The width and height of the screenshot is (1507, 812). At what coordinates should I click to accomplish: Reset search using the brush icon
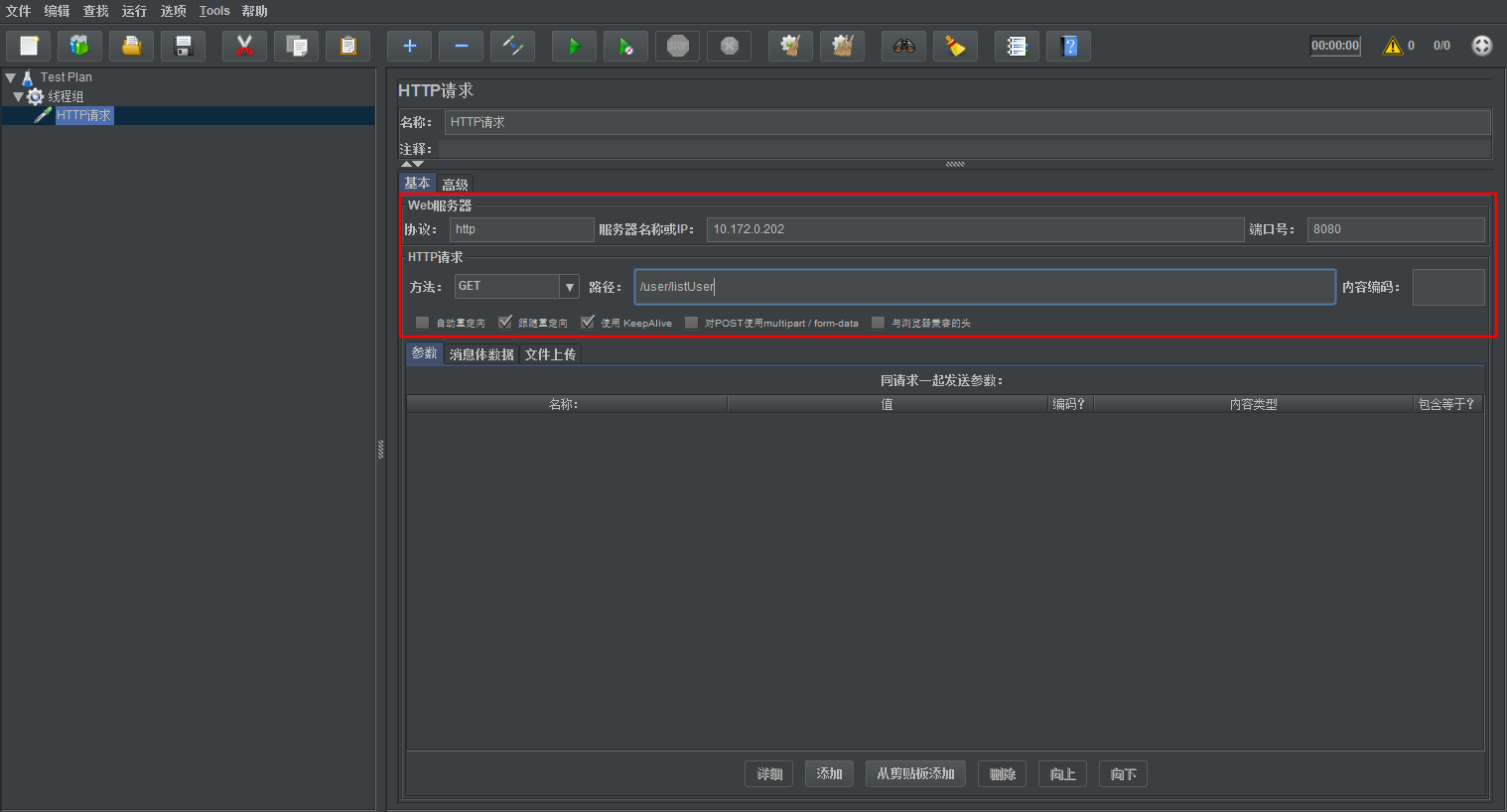pyautogui.click(x=955, y=46)
